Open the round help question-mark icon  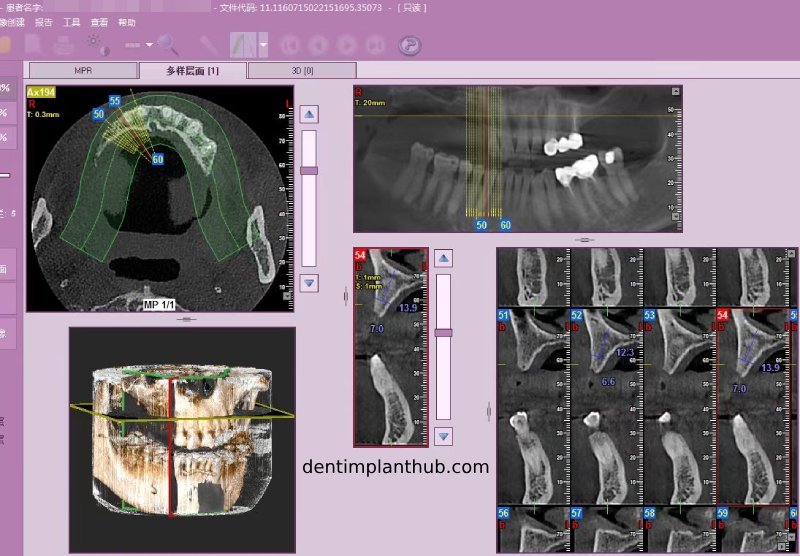(x=410, y=45)
